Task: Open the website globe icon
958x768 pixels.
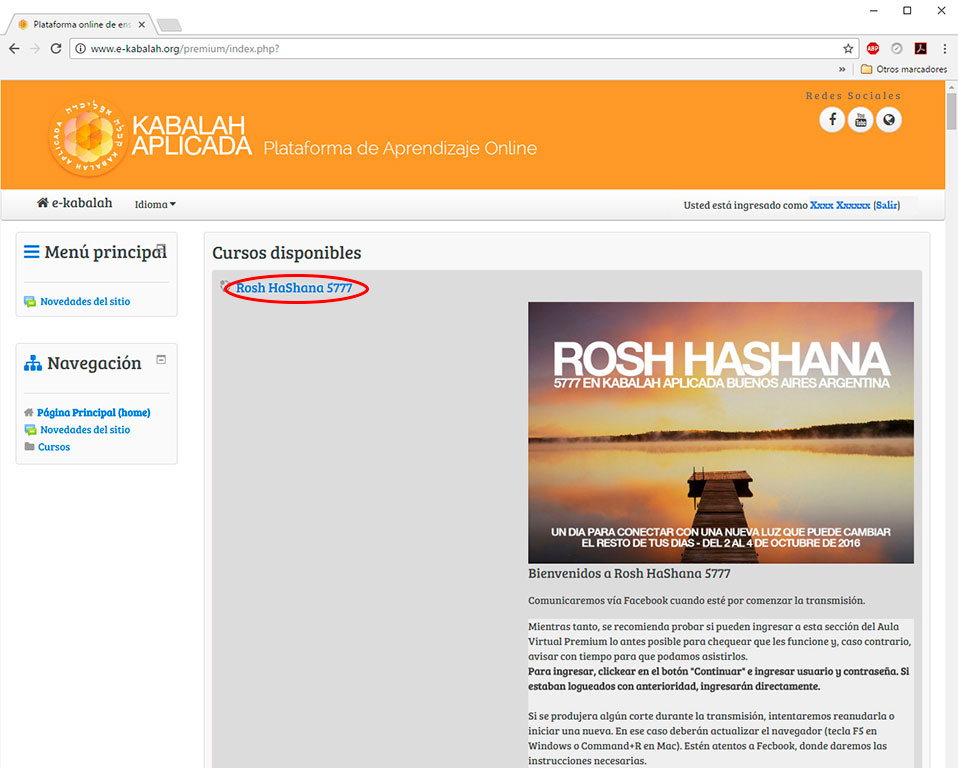Action: [x=889, y=120]
